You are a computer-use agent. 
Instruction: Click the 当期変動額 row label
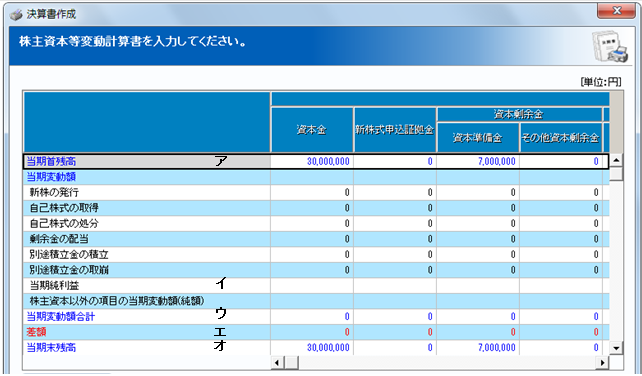(147, 177)
